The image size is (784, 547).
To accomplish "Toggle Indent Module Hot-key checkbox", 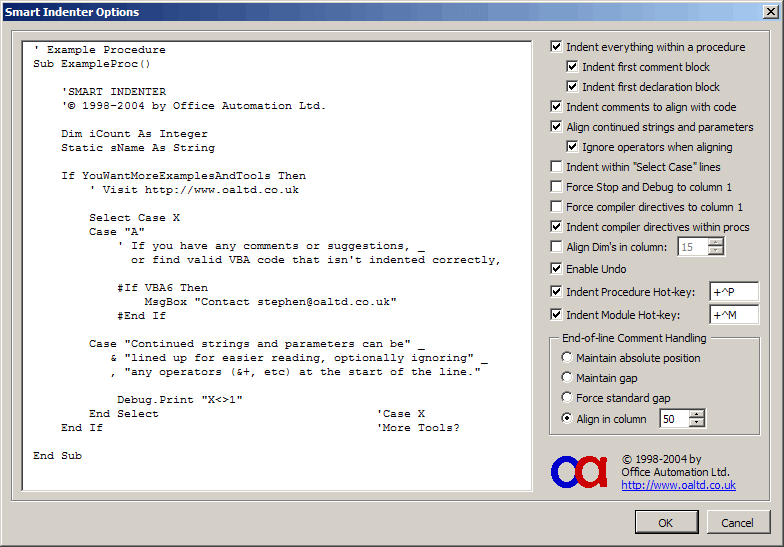I will pyautogui.click(x=556, y=314).
